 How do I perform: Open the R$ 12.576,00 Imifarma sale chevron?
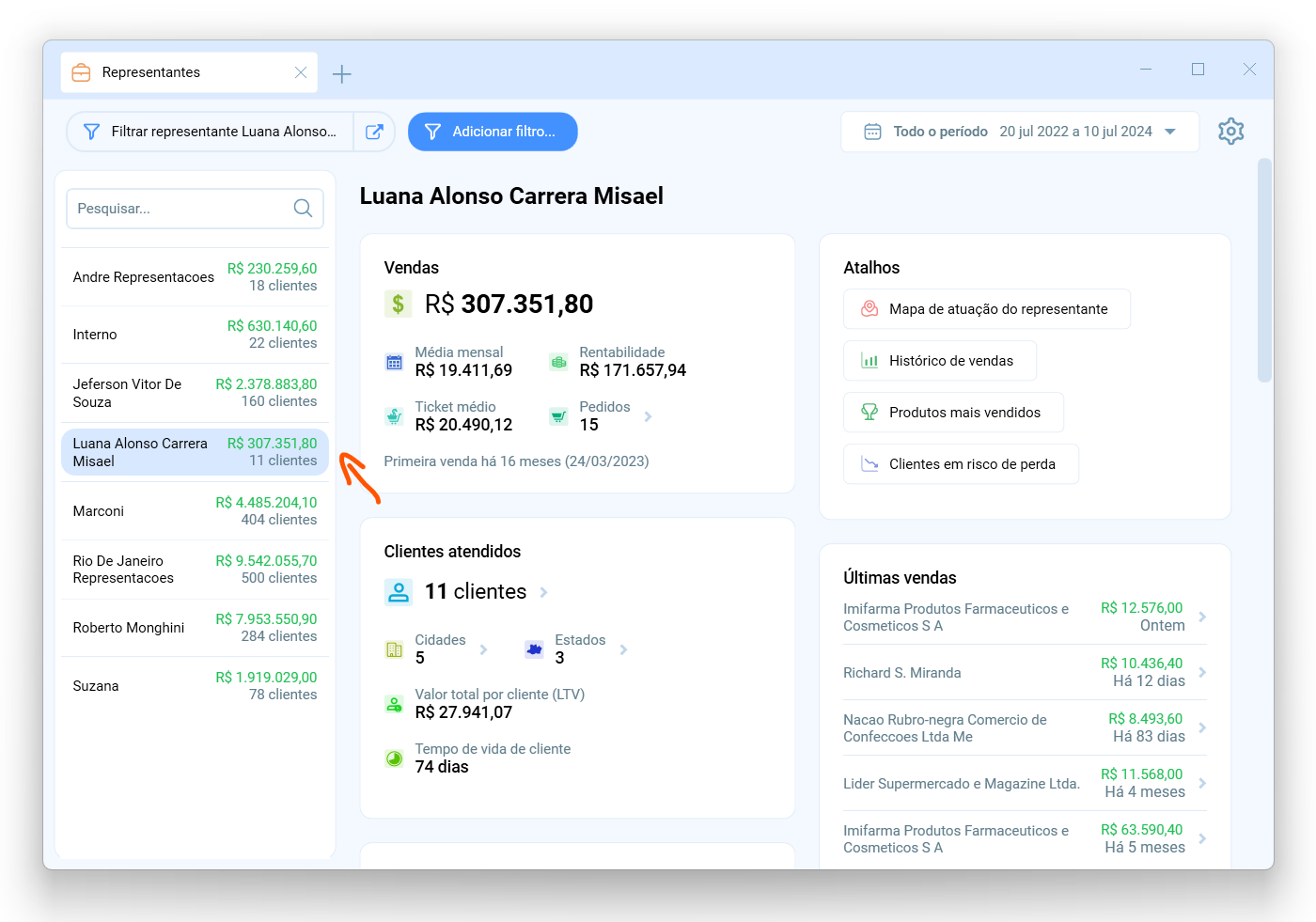point(1202,617)
